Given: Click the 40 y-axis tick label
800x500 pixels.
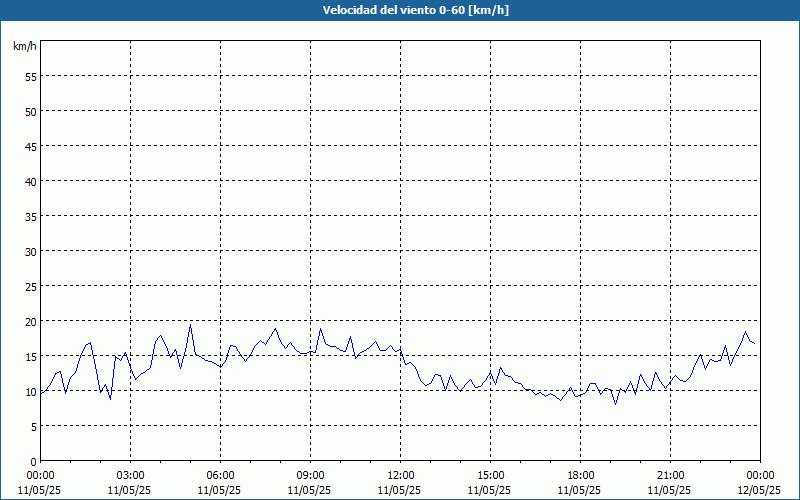Looking at the screenshot, I should [30, 181].
